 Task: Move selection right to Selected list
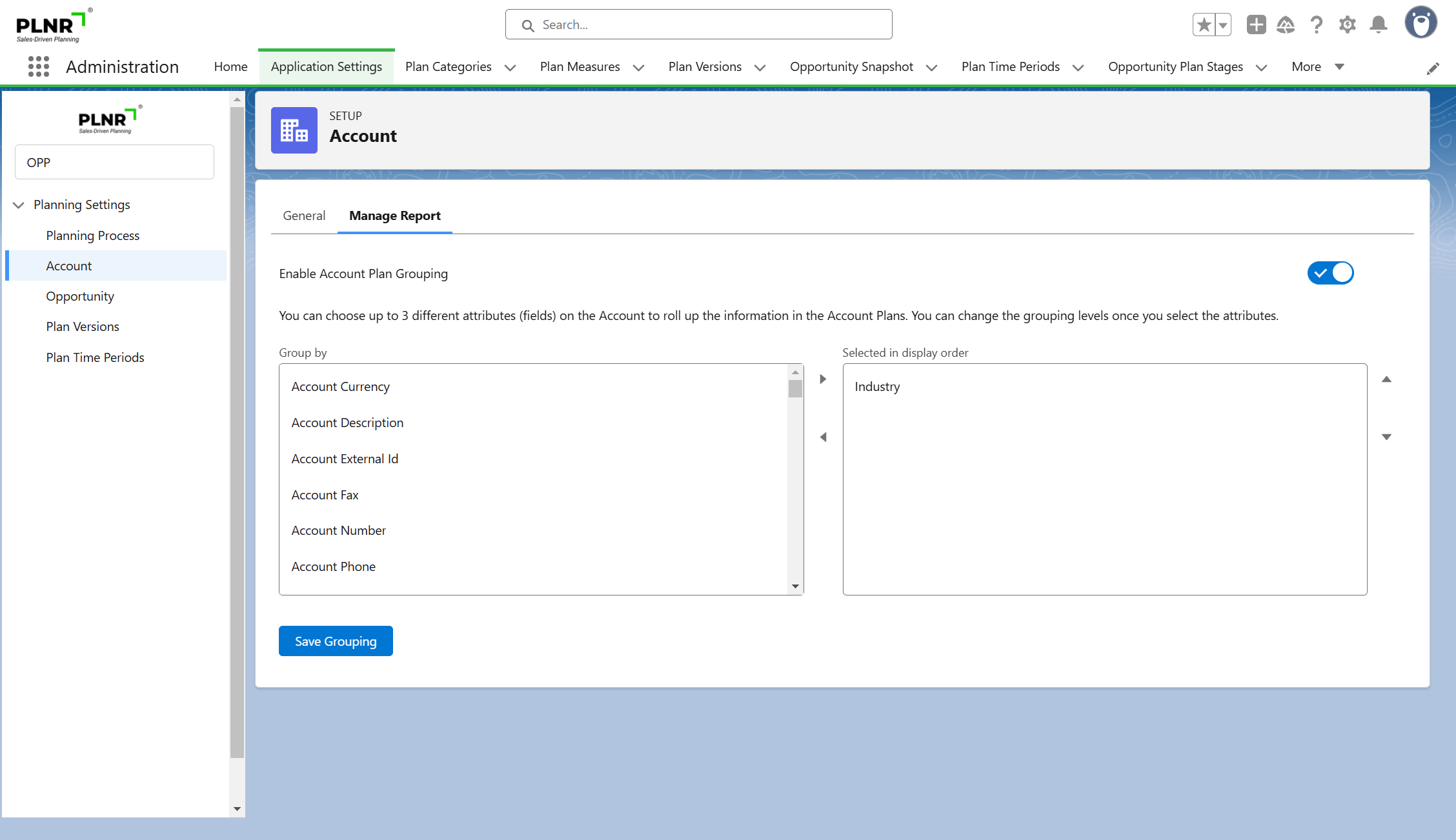(823, 379)
